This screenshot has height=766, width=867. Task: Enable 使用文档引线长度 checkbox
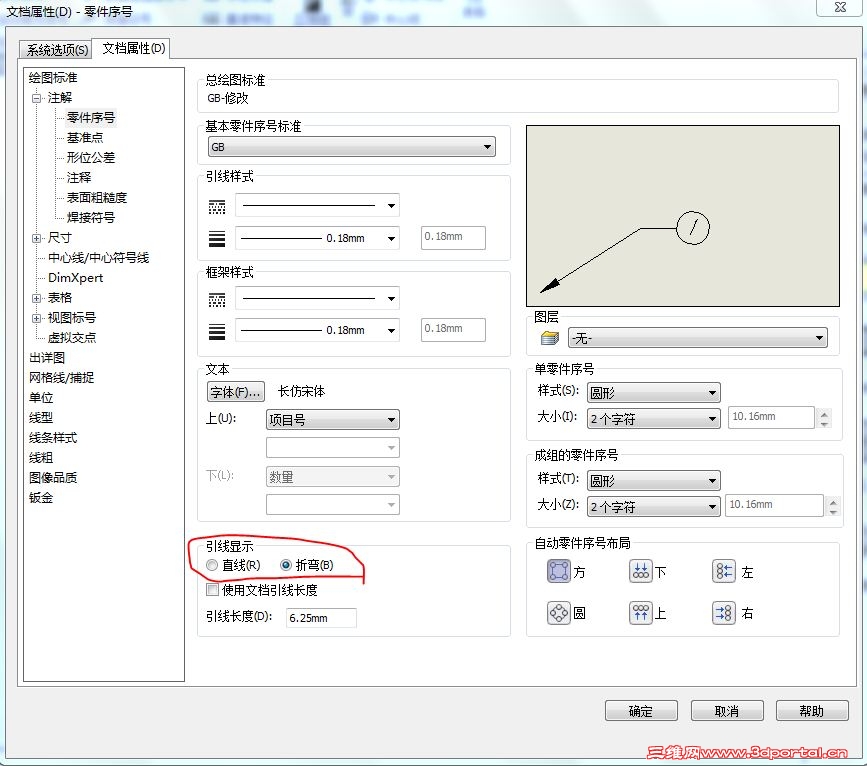212,590
